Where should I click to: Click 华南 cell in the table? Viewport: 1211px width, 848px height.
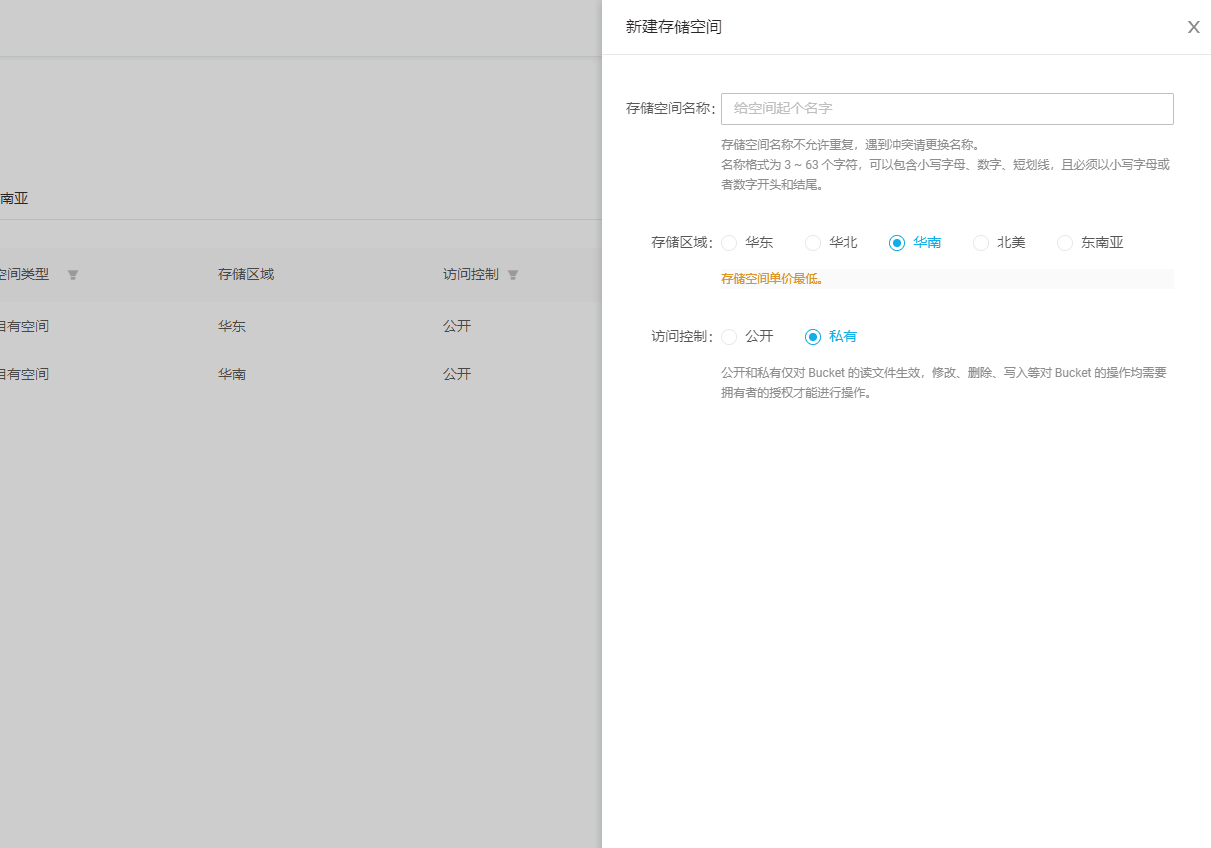[232, 374]
